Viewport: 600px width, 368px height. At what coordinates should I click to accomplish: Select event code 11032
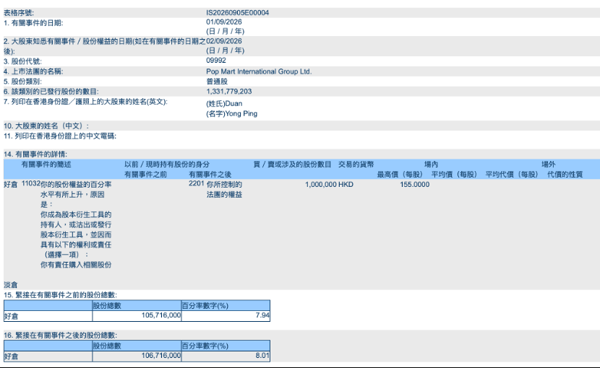point(31,184)
